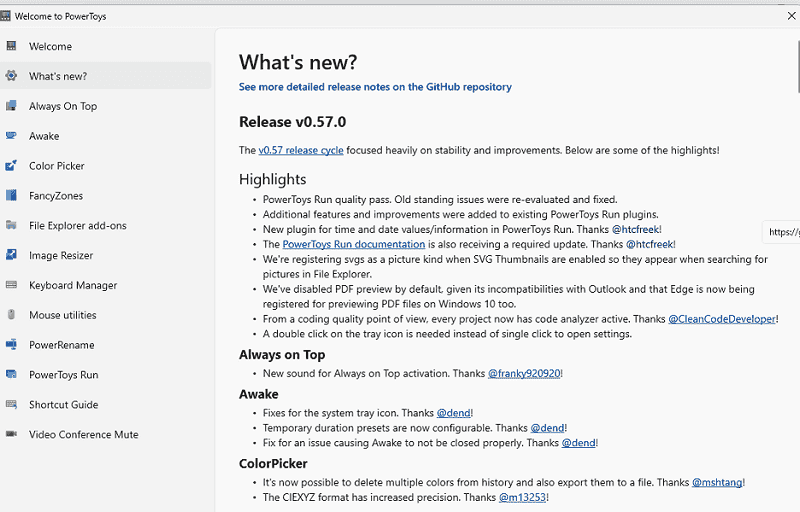Click the Color Picker icon
The width and height of the screenshot is (800, 512).
(x=11, y=165)
